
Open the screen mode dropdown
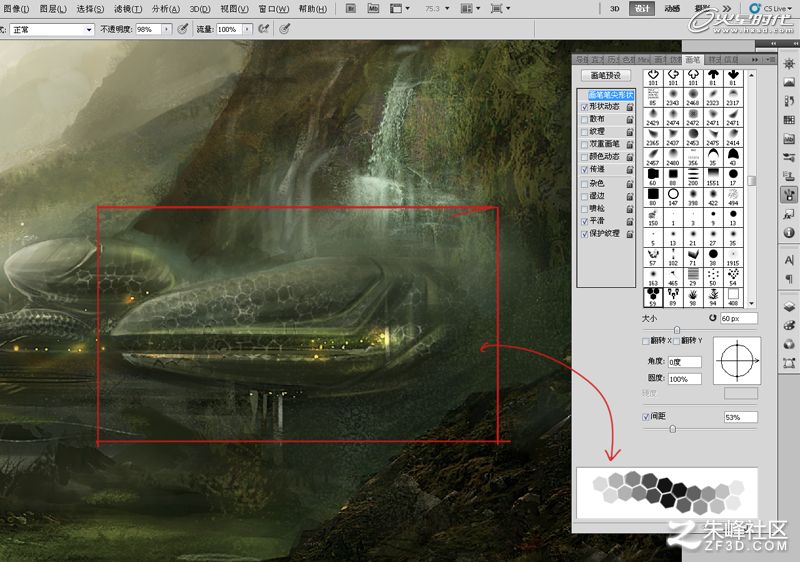(499, 9)
